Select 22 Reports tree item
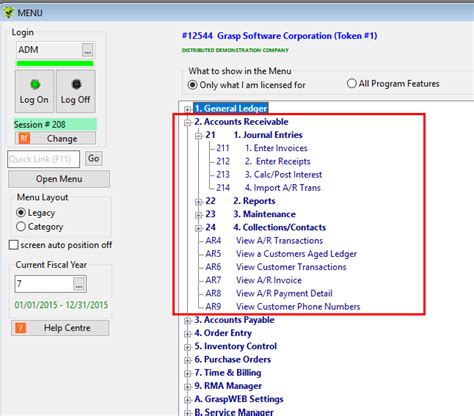 (x=240, y=201)
